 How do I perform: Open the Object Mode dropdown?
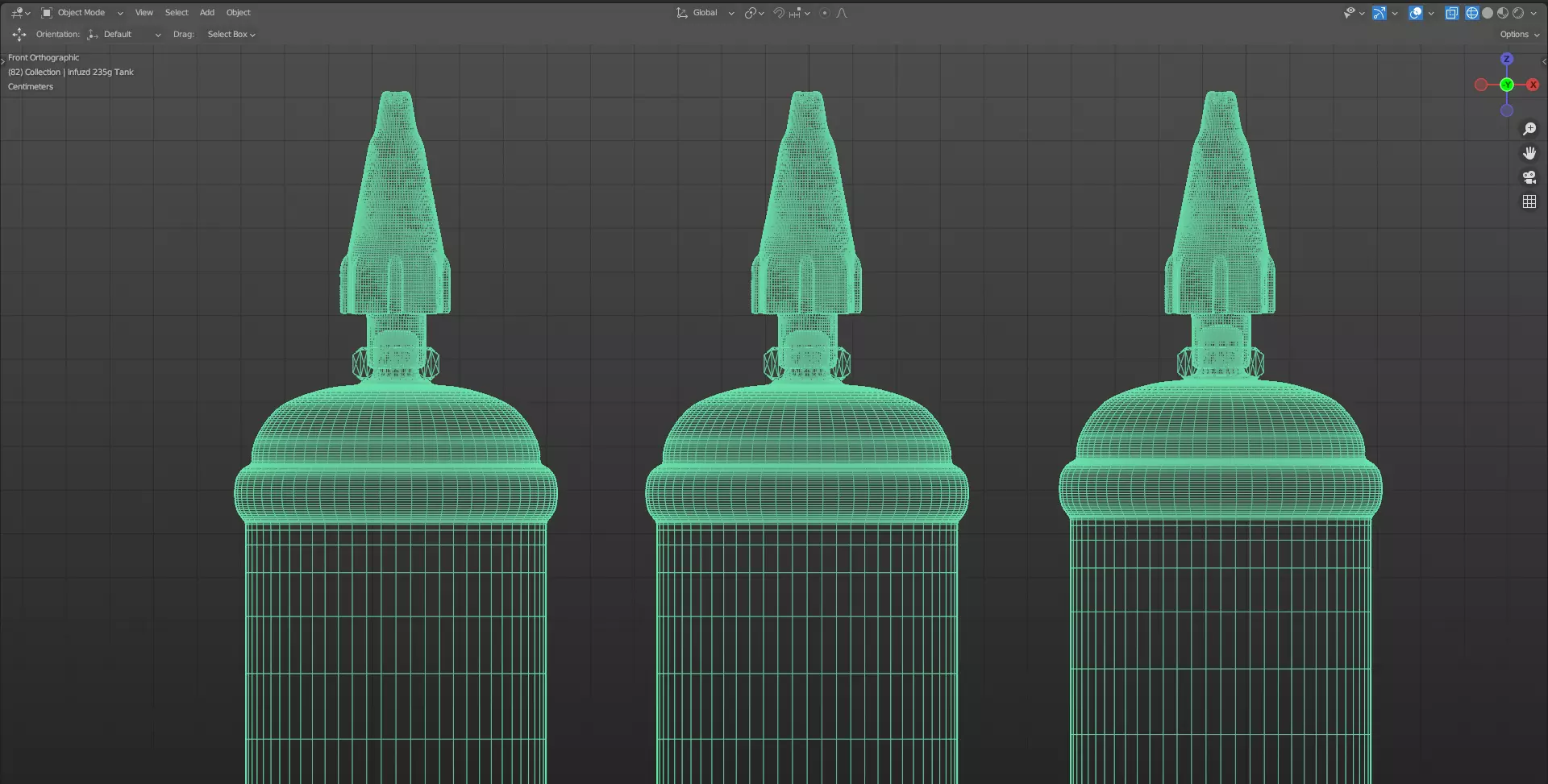pos(81,13)
